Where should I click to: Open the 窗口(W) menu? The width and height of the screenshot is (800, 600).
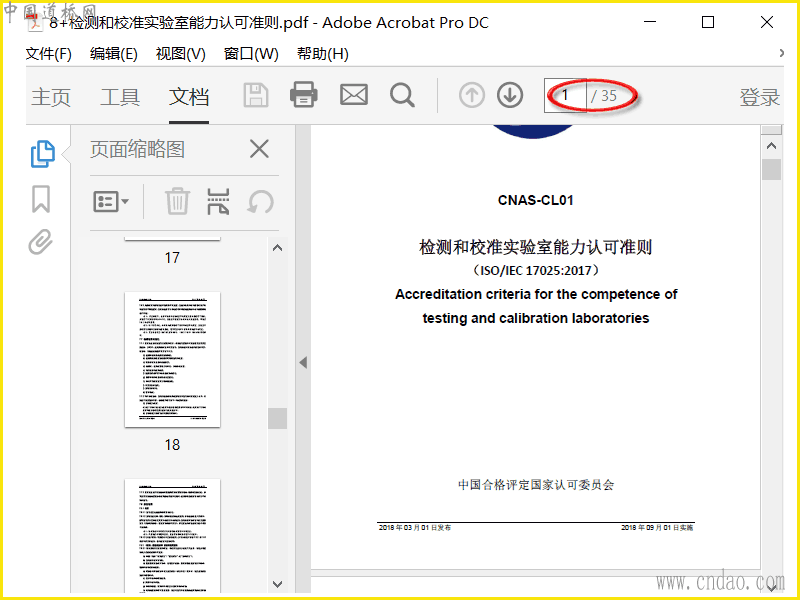click(251, 54)
